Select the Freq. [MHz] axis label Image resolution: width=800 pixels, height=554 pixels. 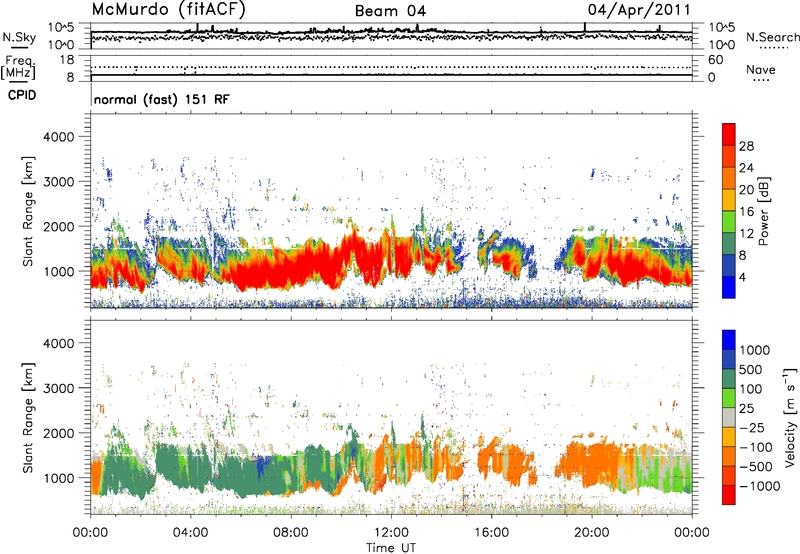click(x=19, y=67)
